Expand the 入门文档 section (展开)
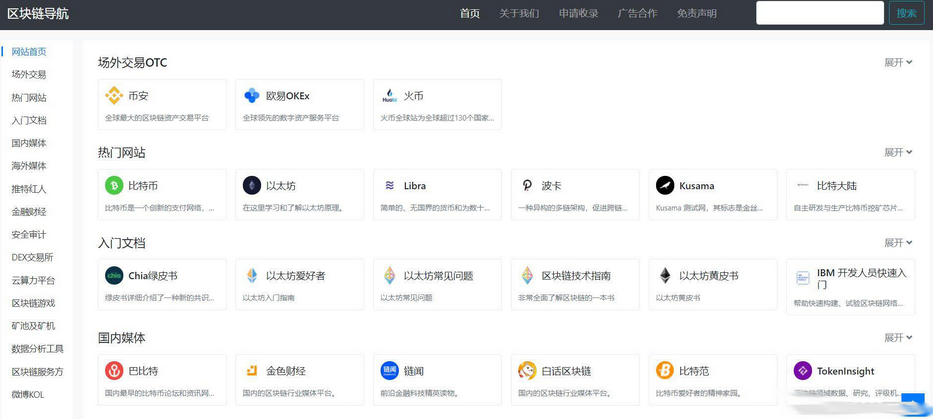Screen dimensions: 937x419 point(898,243)
